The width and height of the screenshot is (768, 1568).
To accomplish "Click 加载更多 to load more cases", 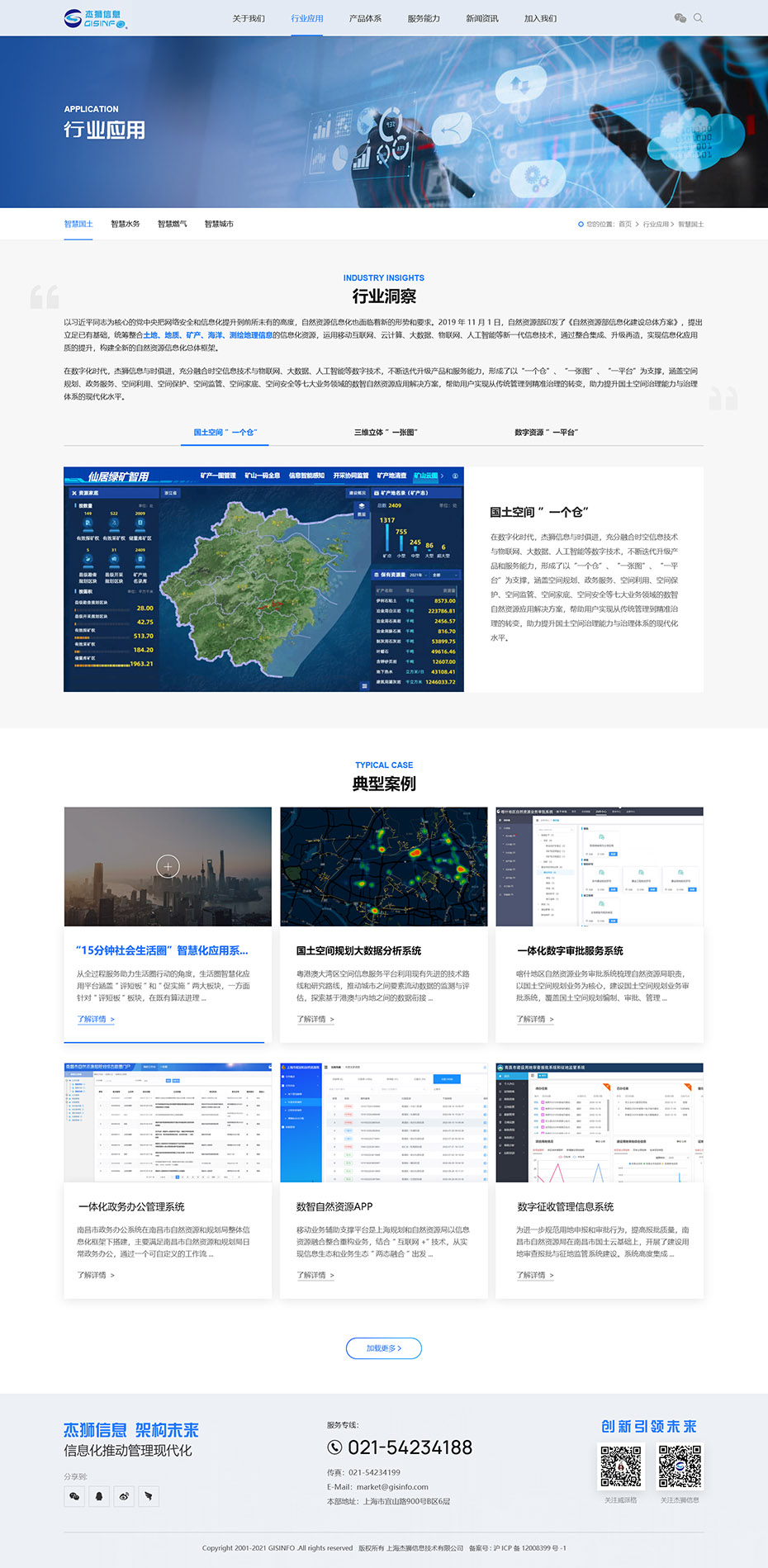I will pos(384,1348).
